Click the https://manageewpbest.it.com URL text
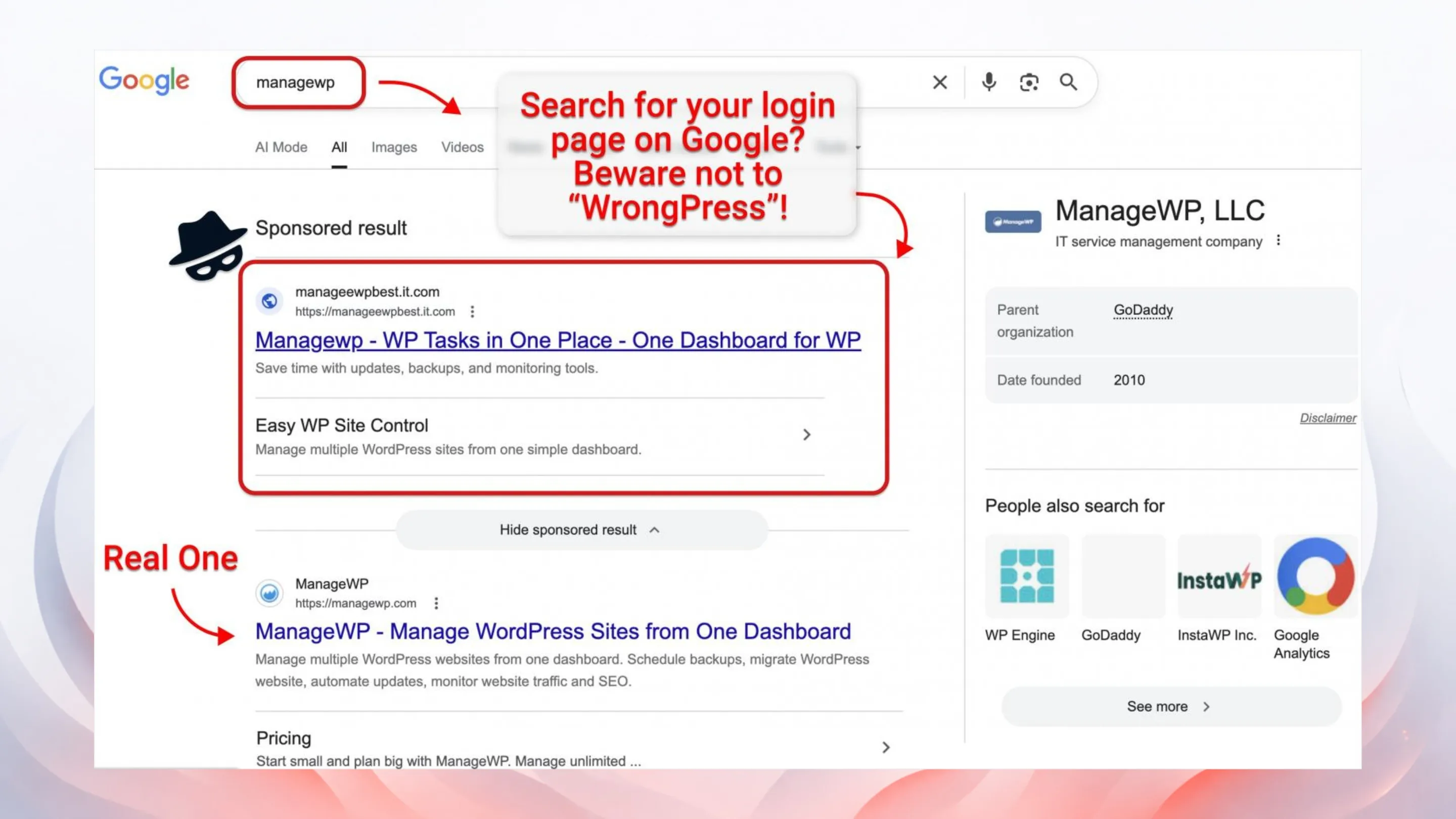This screenshot has width=1456, height=819. (375, 311)
